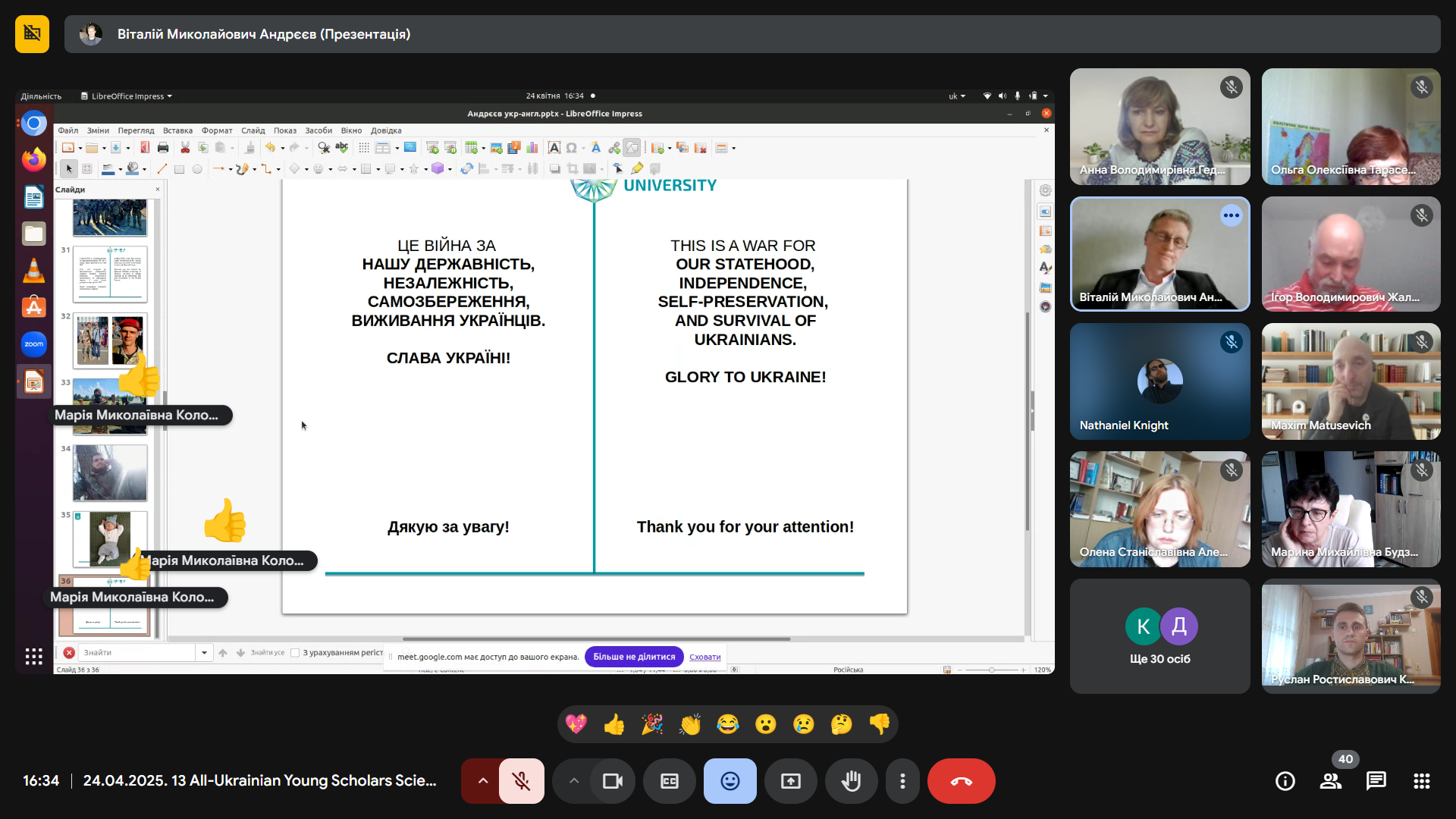Open the Формат menu in Impress
The image size is (1456, 819).
(x=216, y=130)
